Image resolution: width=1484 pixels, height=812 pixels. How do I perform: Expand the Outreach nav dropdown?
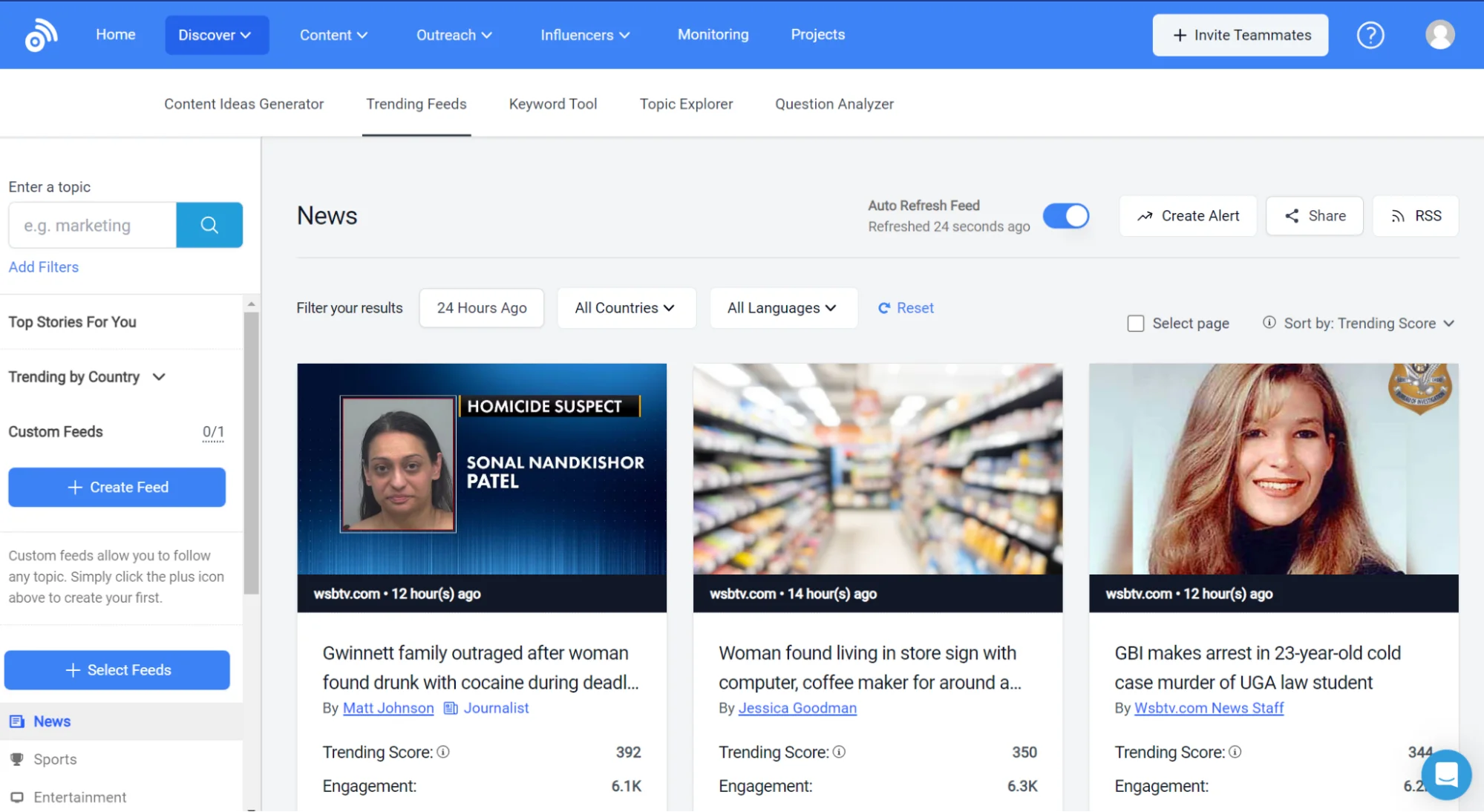[454, 35]
